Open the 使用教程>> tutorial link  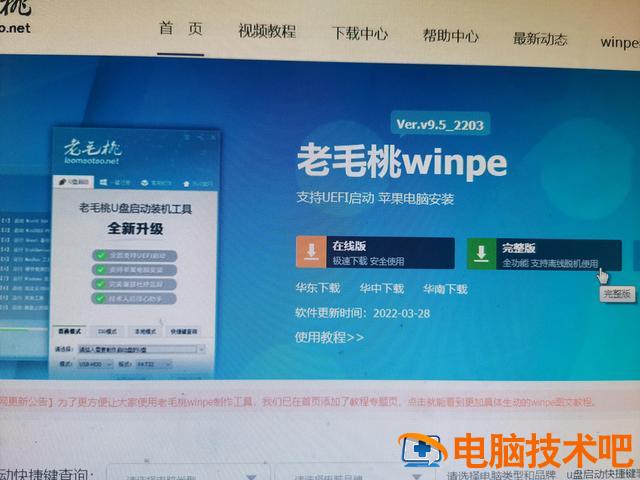329,337
